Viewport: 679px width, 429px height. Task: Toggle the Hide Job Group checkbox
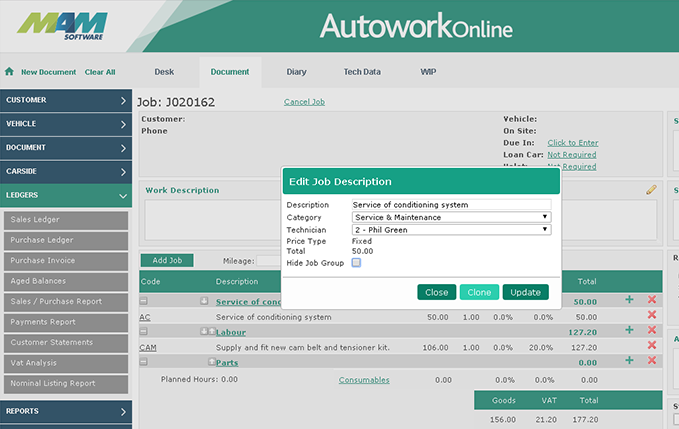pyautogui.click(x=356, y=263)
